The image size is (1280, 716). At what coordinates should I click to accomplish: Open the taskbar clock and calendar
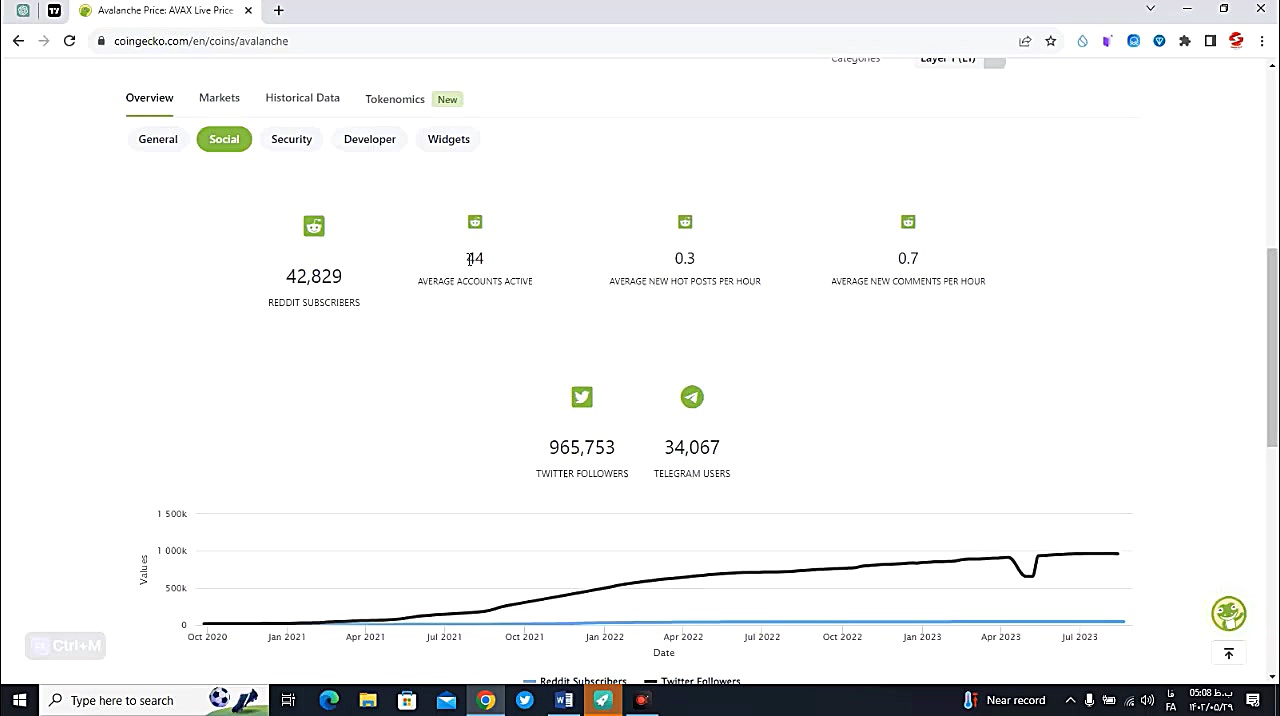coord(1210,700)
